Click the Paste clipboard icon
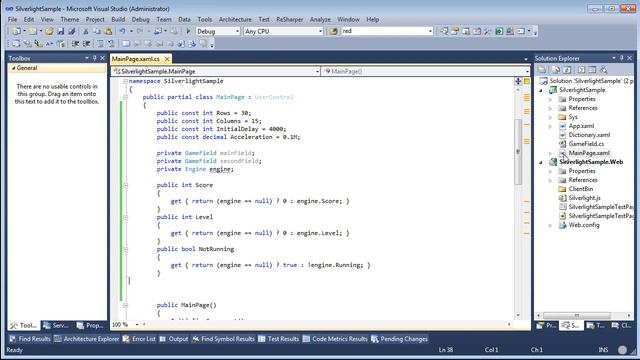640x360 pixels. [108, 31]
